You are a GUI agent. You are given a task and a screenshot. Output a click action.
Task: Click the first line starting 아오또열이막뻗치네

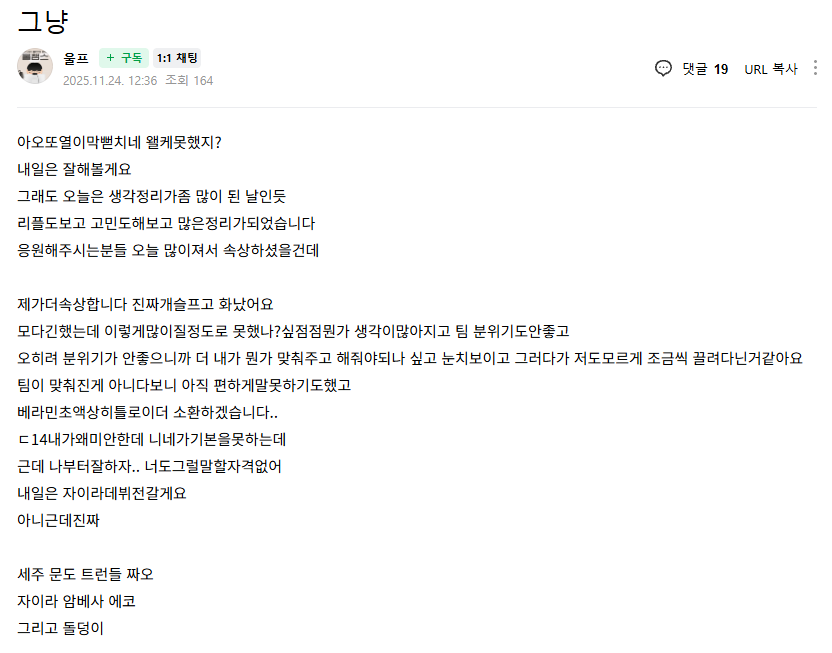(x=119, y=142)
